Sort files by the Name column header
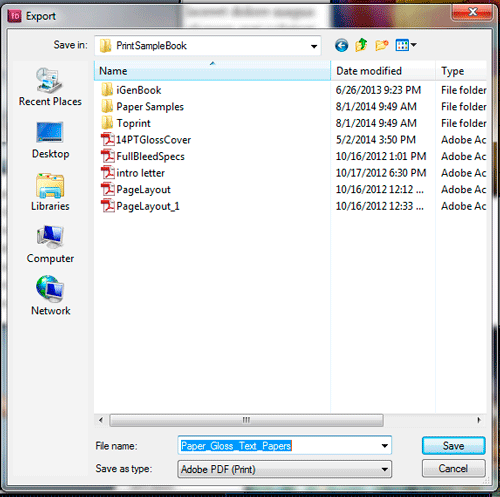 click(x=212, y=71)
